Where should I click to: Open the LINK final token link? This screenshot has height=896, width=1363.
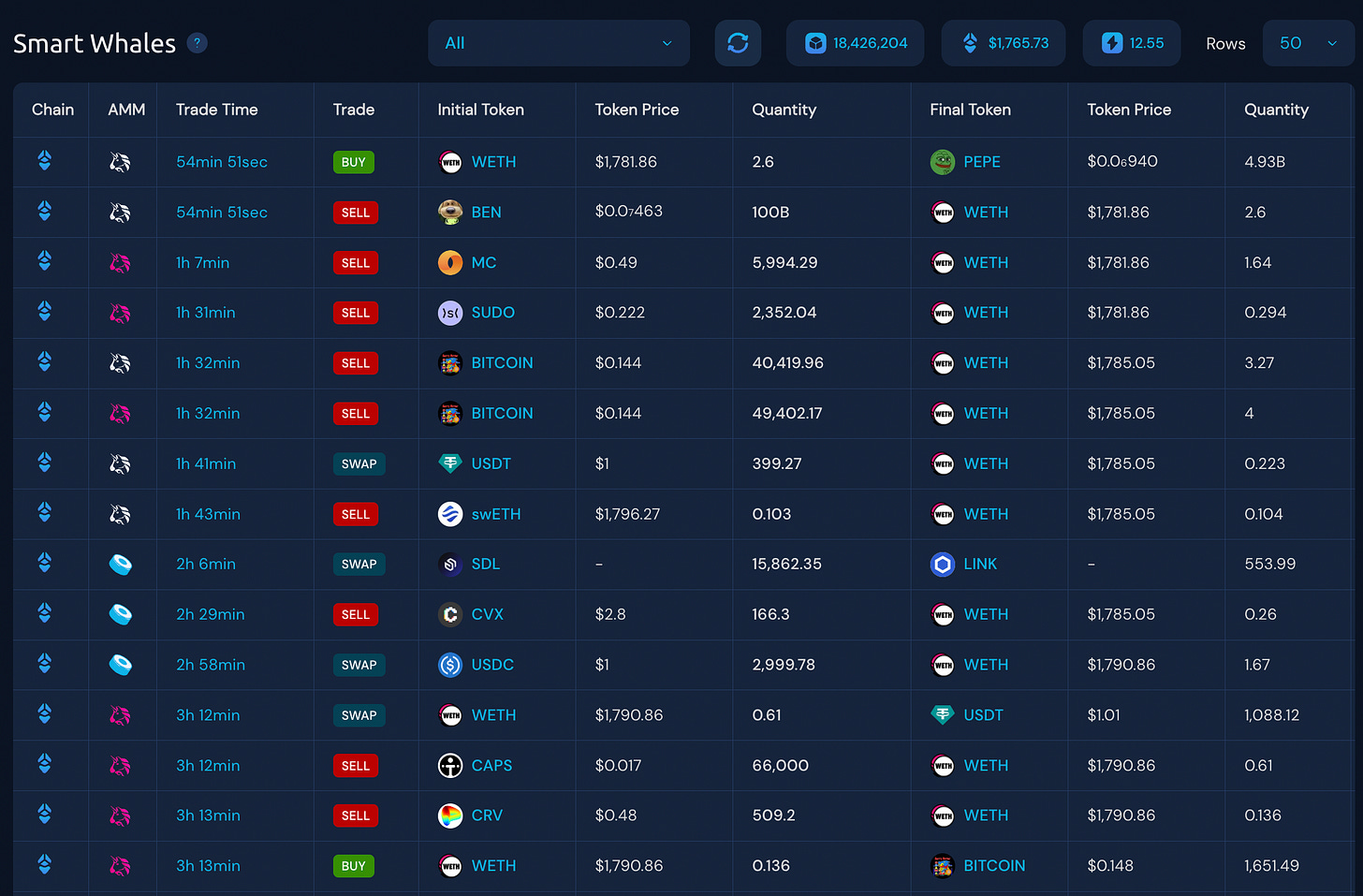tap(980, 565)
